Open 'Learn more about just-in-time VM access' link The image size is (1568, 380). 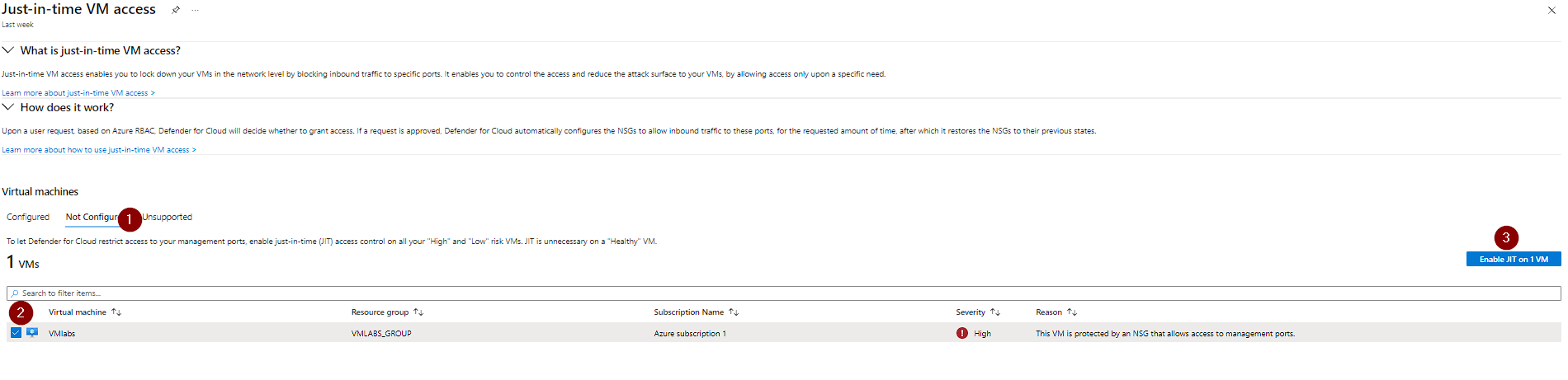click(78, 93)
